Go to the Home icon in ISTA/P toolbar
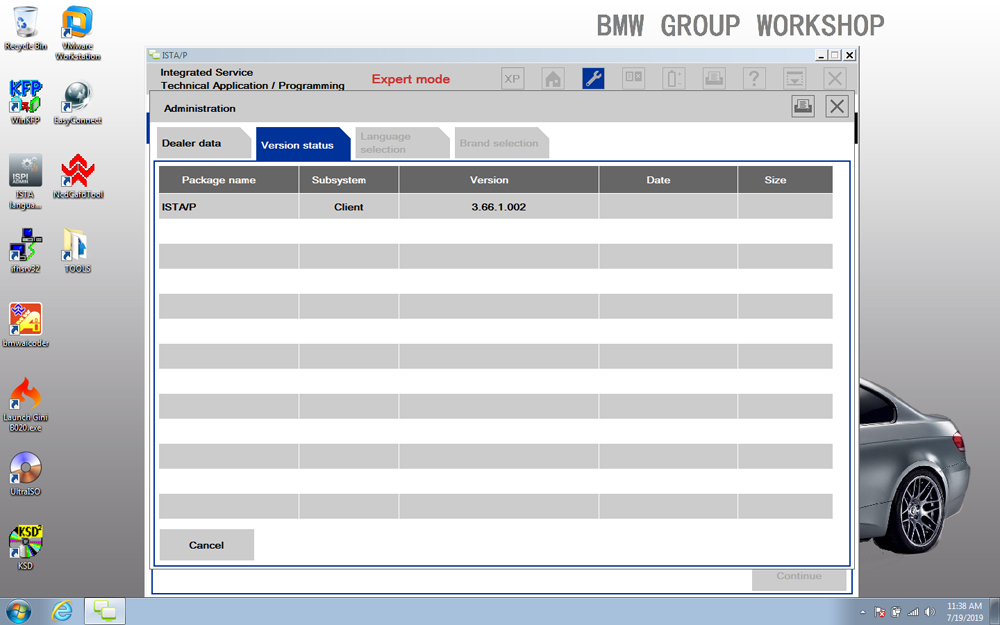Screen dimensions: 1000x625 point(553,78)
